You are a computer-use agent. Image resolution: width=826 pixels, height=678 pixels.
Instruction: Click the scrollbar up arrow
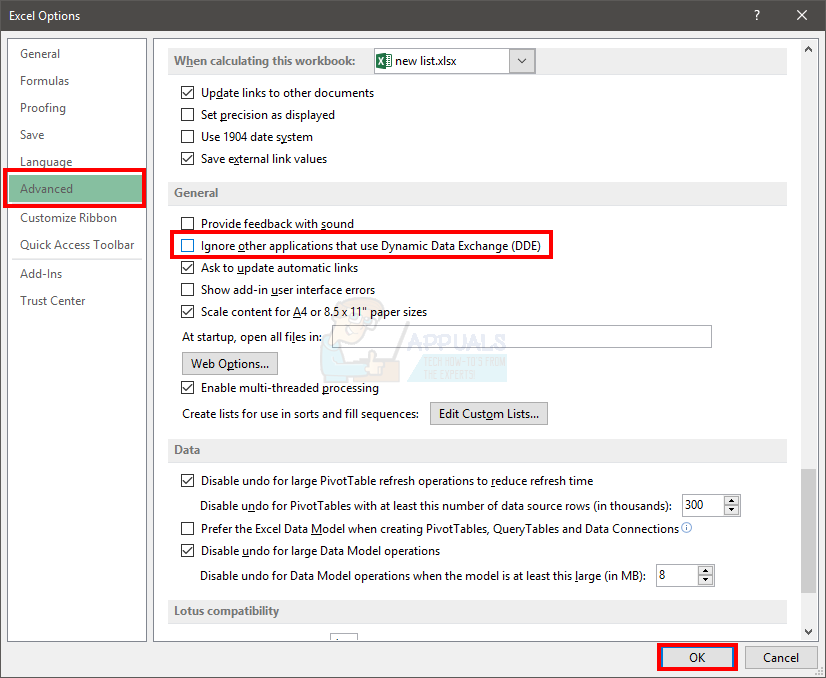(808, 50)
